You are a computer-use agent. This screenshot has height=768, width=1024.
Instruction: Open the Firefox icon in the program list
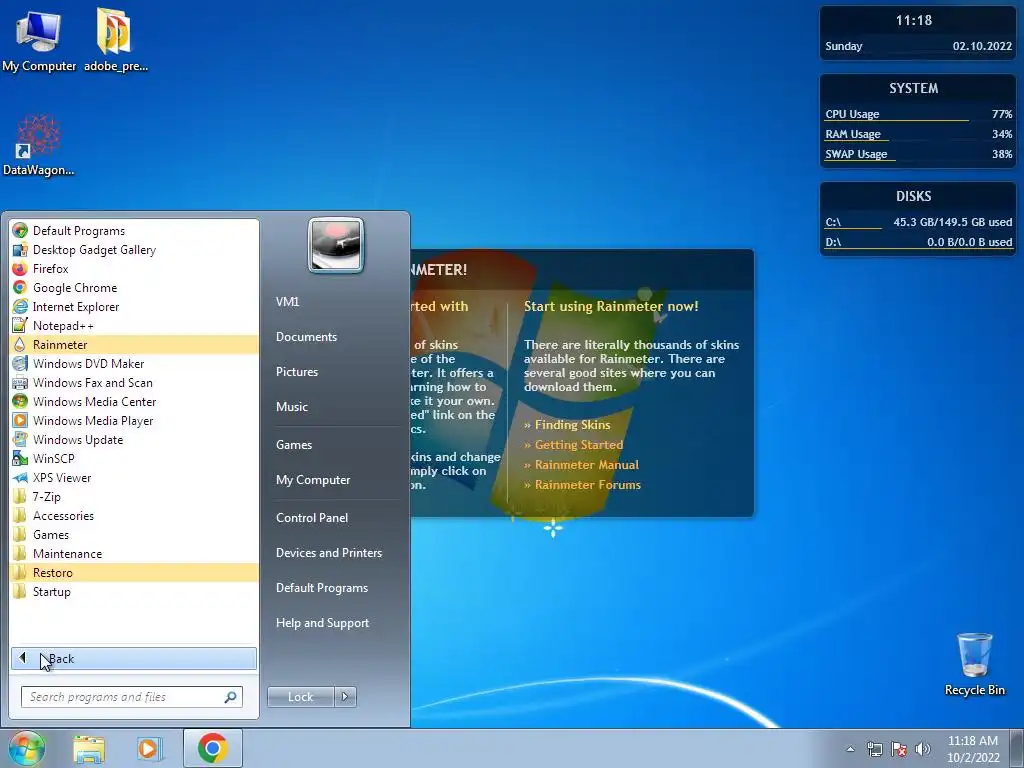pos(20,268)
